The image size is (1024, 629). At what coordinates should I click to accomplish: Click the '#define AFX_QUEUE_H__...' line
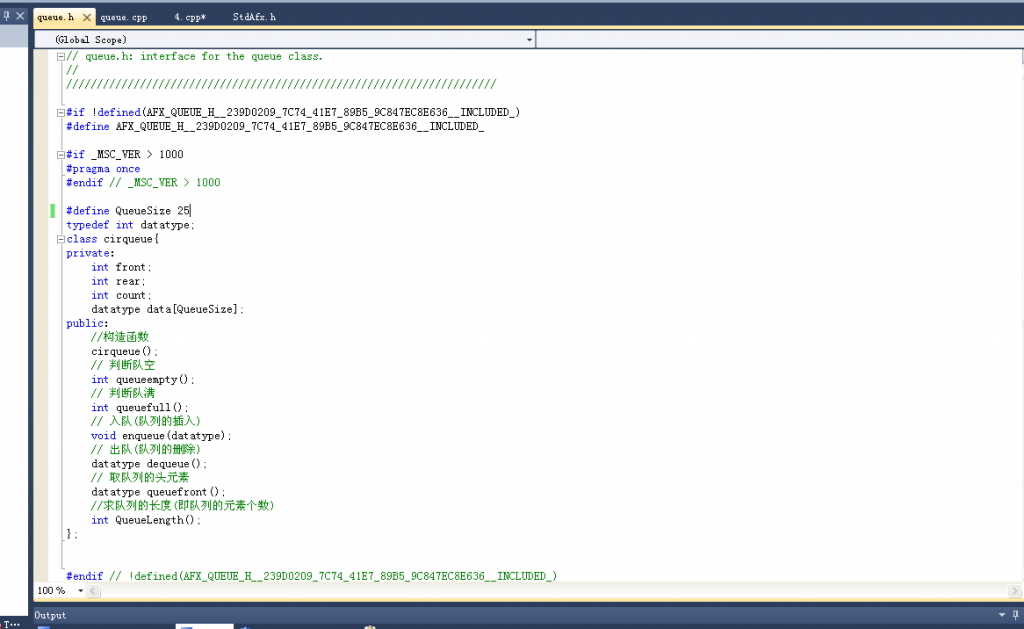[275, 127]
